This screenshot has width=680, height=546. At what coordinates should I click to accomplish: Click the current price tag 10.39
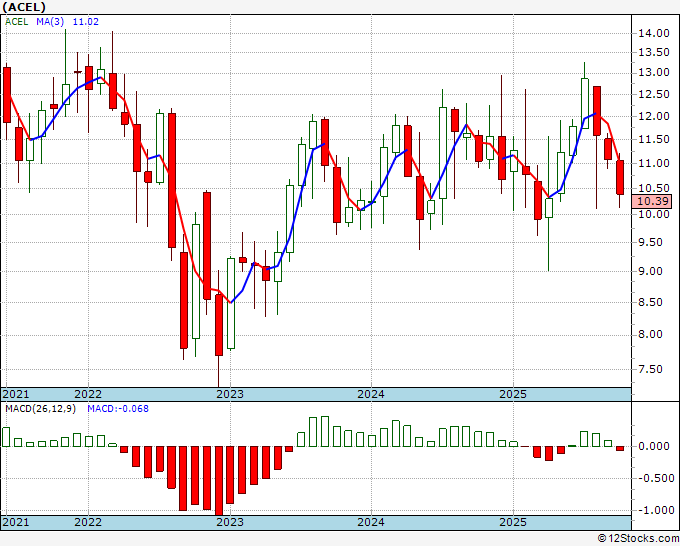coord(653,201)
